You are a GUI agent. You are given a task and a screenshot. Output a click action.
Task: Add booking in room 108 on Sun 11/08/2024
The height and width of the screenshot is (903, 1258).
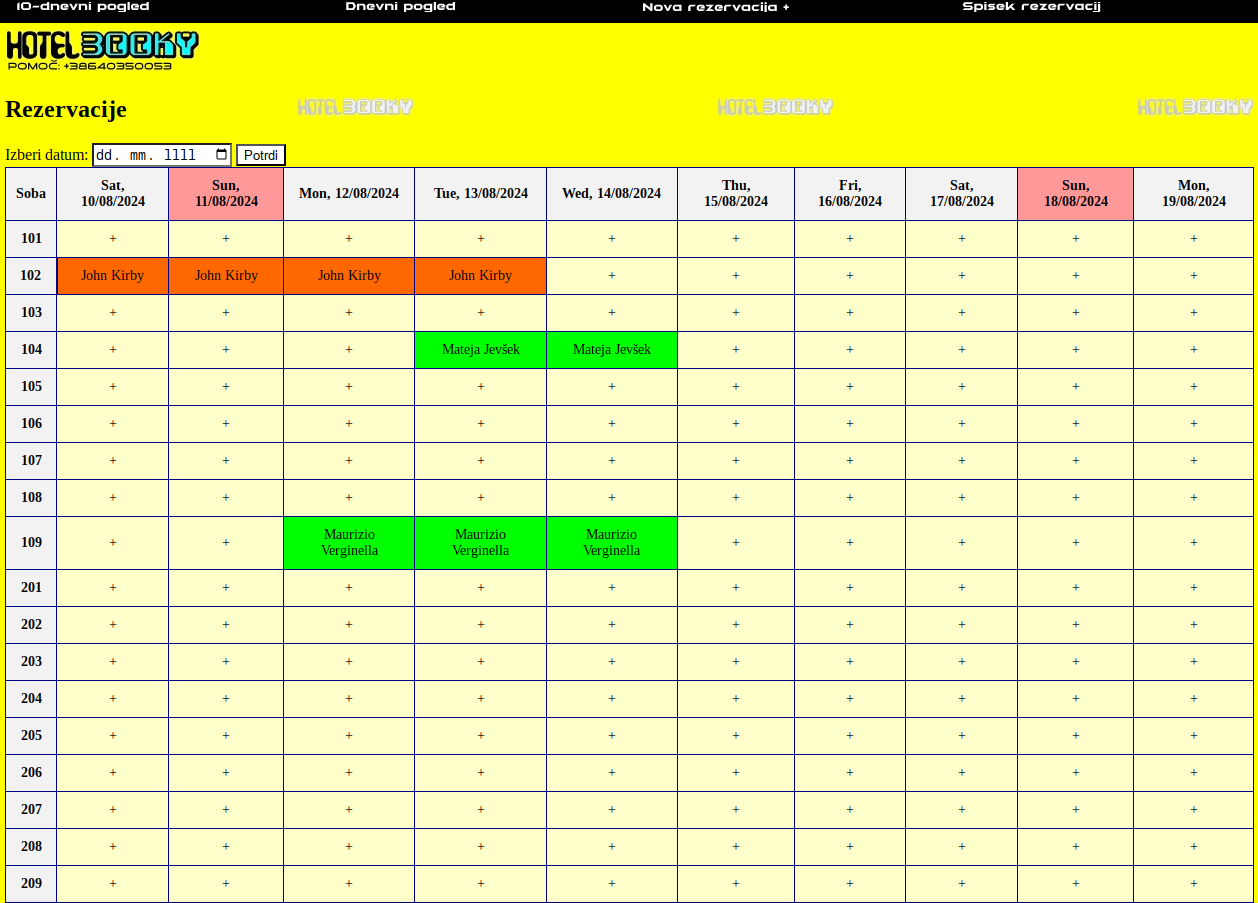click(226, 498)
